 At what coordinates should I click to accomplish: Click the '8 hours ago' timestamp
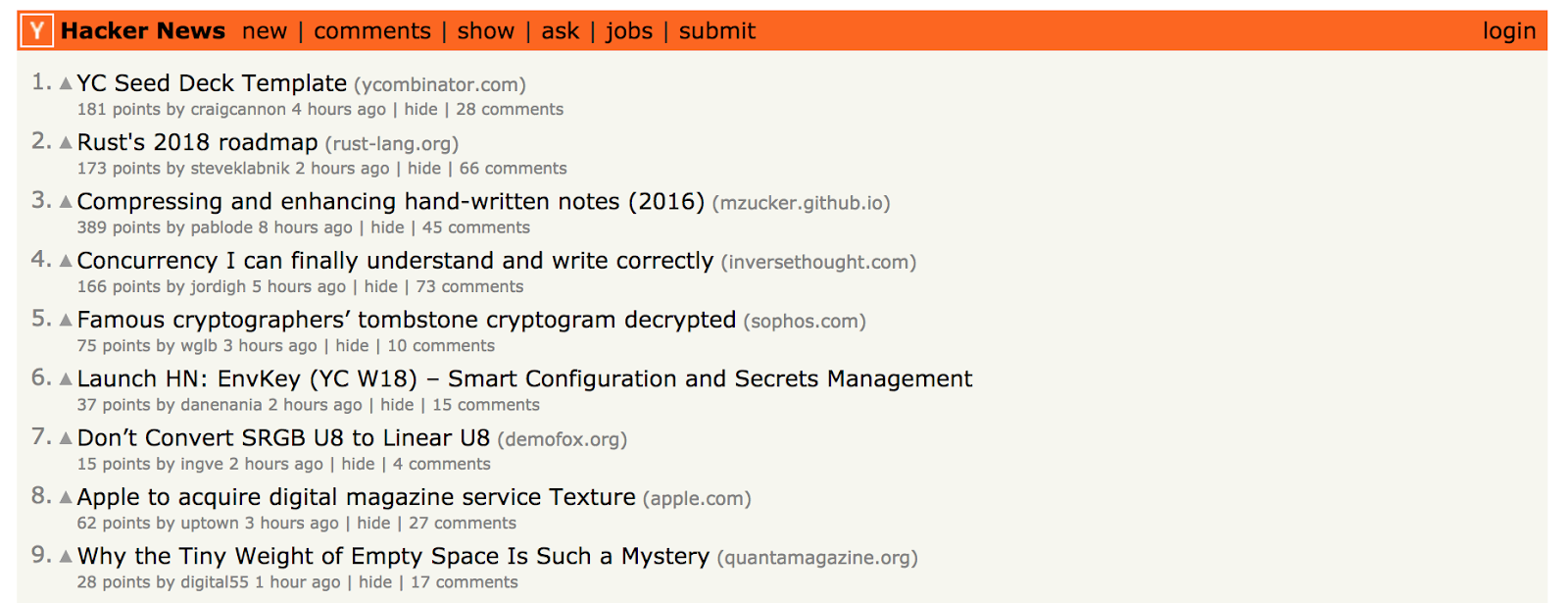click(x=306, y=227)
